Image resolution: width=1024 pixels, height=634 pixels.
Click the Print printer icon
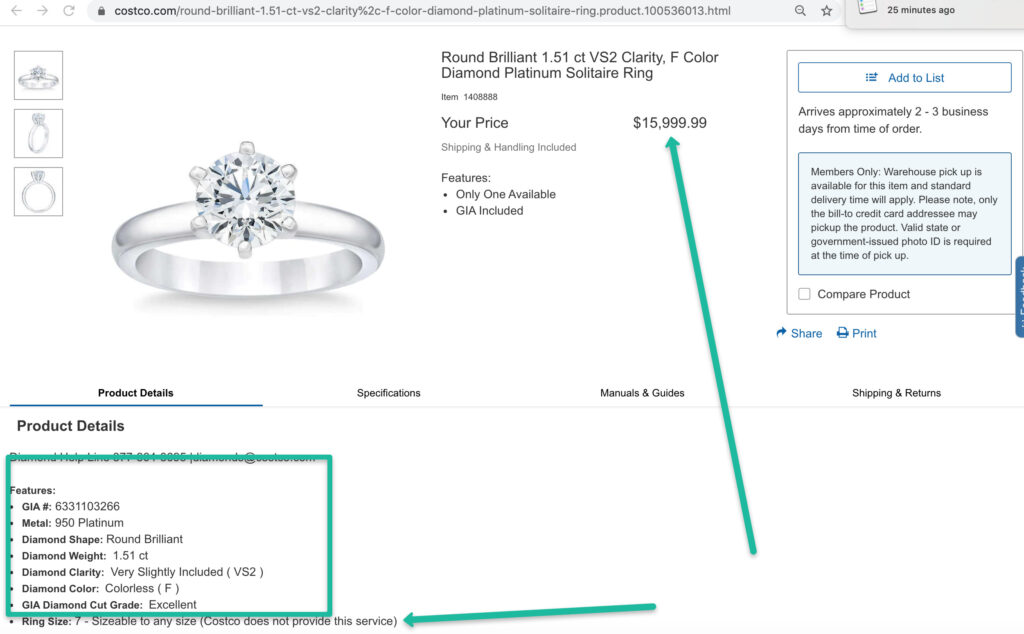coord(843,333)
